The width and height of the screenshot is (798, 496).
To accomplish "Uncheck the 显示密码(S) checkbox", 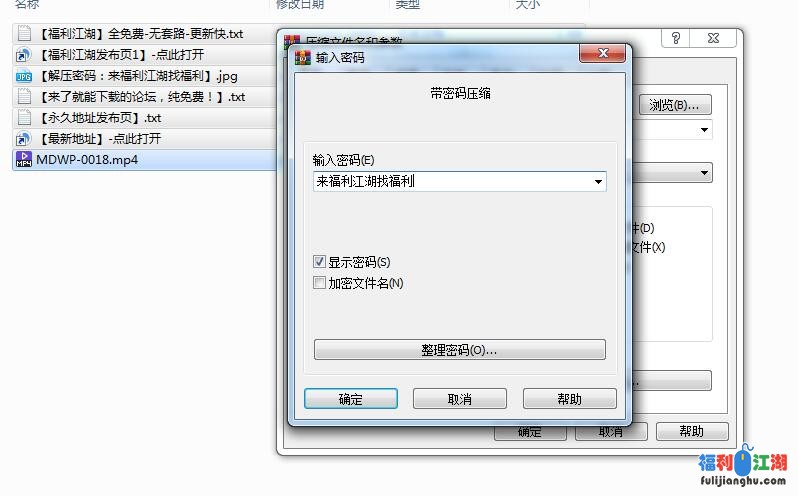I will point(319,262).
